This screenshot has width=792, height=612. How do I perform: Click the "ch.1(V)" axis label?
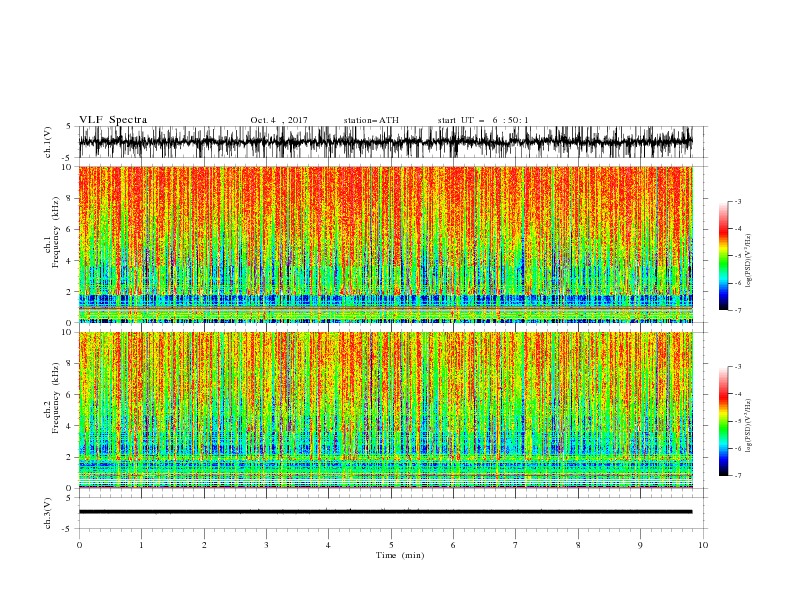click(48, 142)
